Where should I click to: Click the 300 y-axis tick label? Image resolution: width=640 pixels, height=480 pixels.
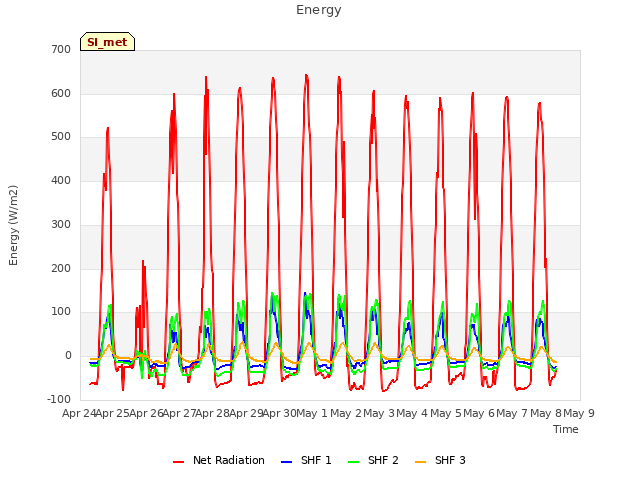(x=61, y=224)
